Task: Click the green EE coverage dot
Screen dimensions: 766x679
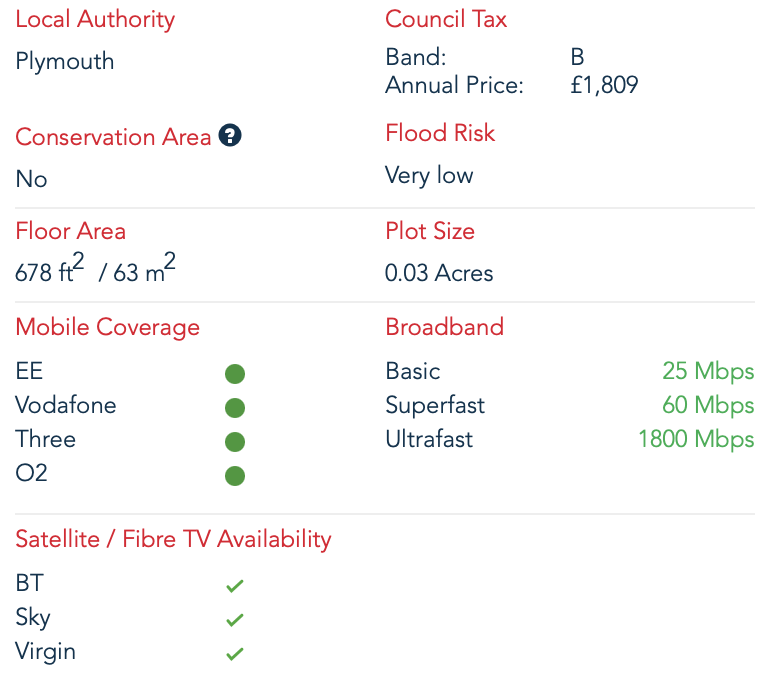Action: pyautogui.click(x=235, y=374)
